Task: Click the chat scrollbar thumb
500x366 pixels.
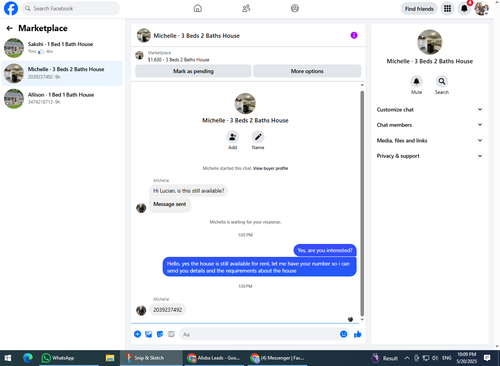Action: [362, 203]
